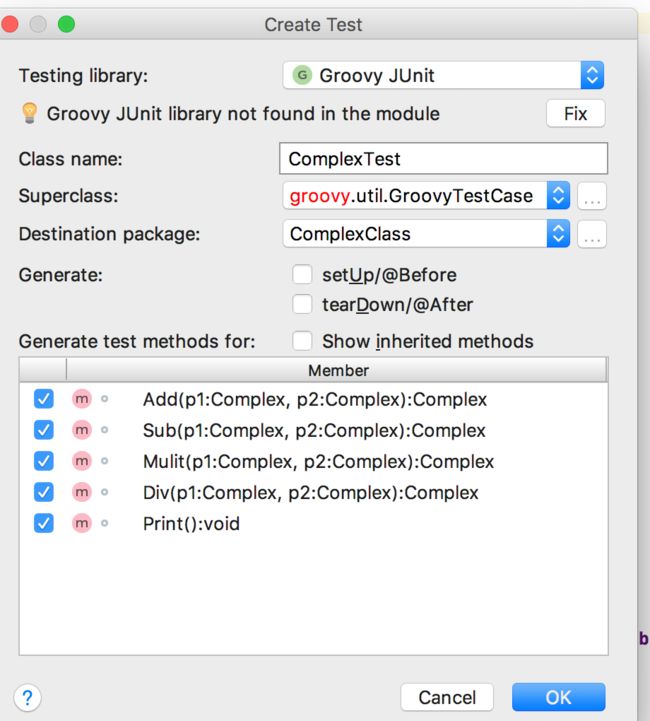This screenshot has height=721, width=650.
Task: Select the Mulit(p1:Complex, p2:Complex) row
Action: [314, 461]
